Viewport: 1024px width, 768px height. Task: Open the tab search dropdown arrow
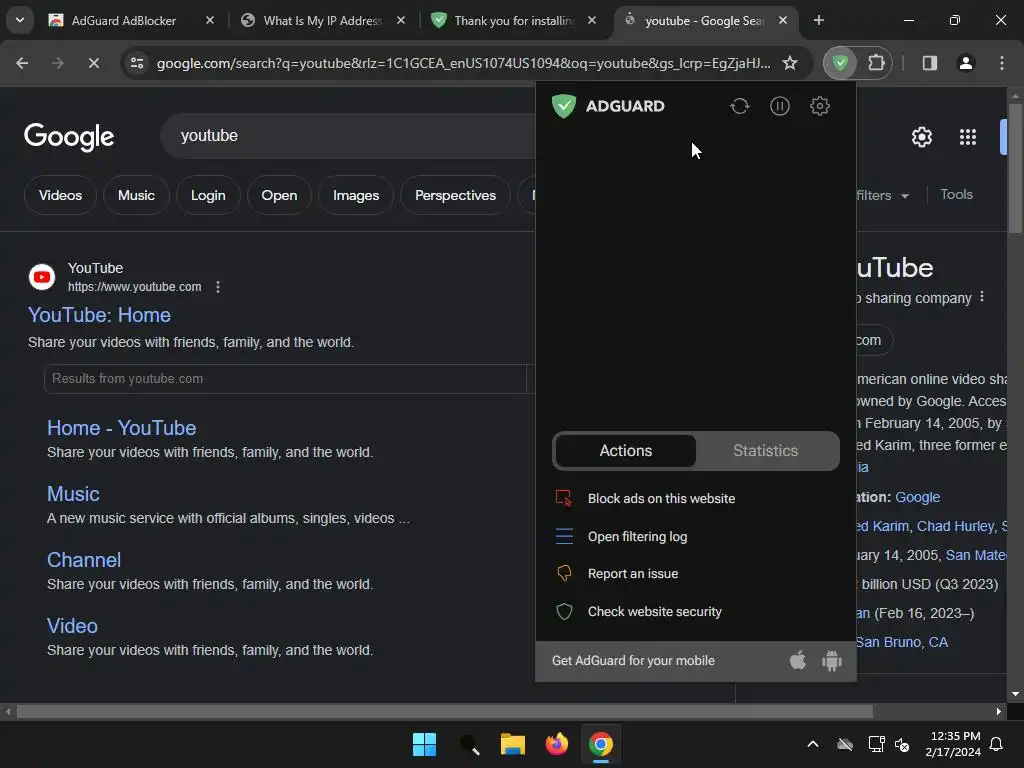tap(20, 20)
